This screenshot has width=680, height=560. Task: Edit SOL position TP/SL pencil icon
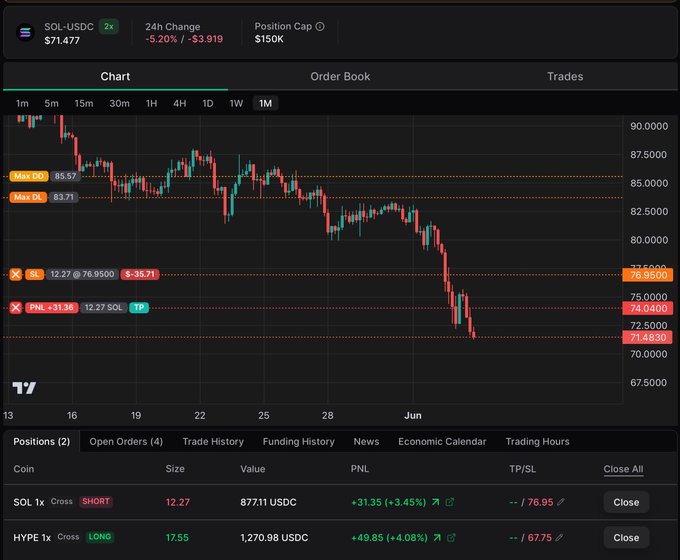561,502
